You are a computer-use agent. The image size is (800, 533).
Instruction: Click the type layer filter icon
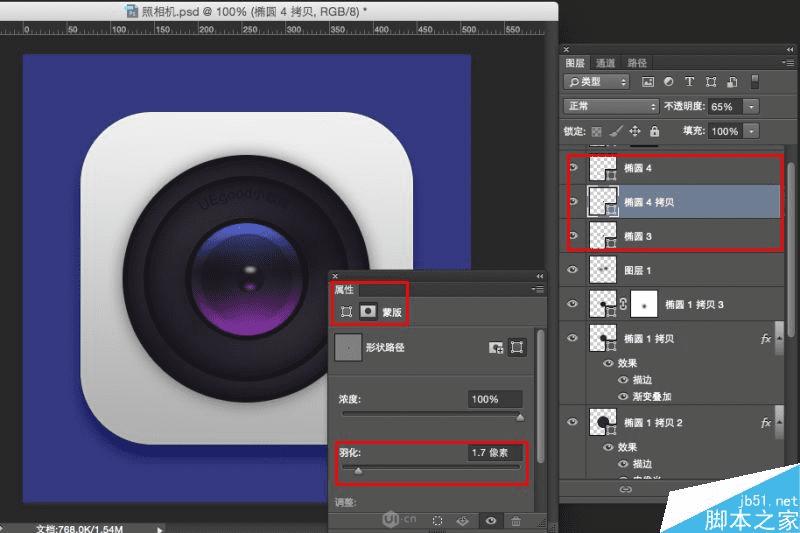[690, 82]
